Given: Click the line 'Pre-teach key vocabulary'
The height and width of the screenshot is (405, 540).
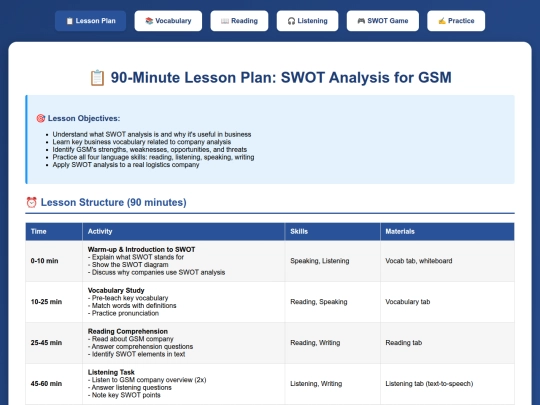Looking at the screenshot, I should [128, 298].
